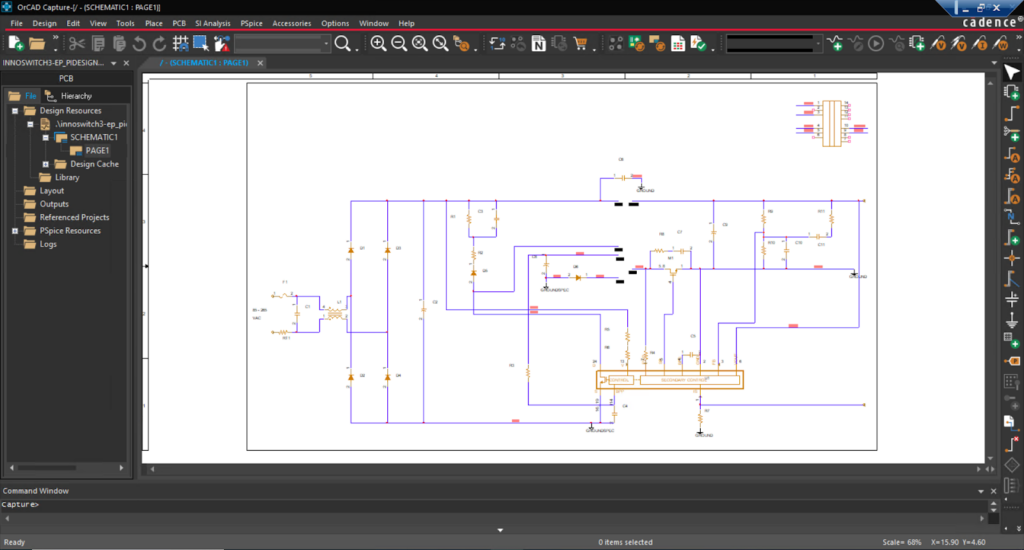Image resolution: width=1024 pixels, height=550 pixels.
Task: Zoom in on the schematic
Action: click(x=378, y=44)
